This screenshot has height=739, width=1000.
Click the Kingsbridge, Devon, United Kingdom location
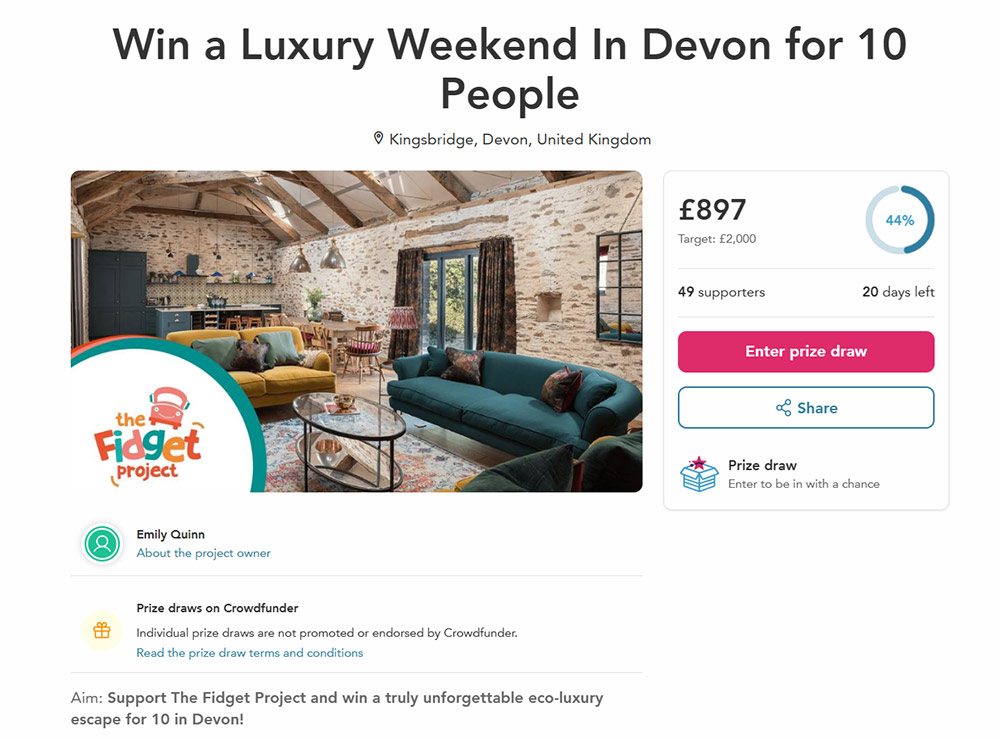(x=520, y=139)
